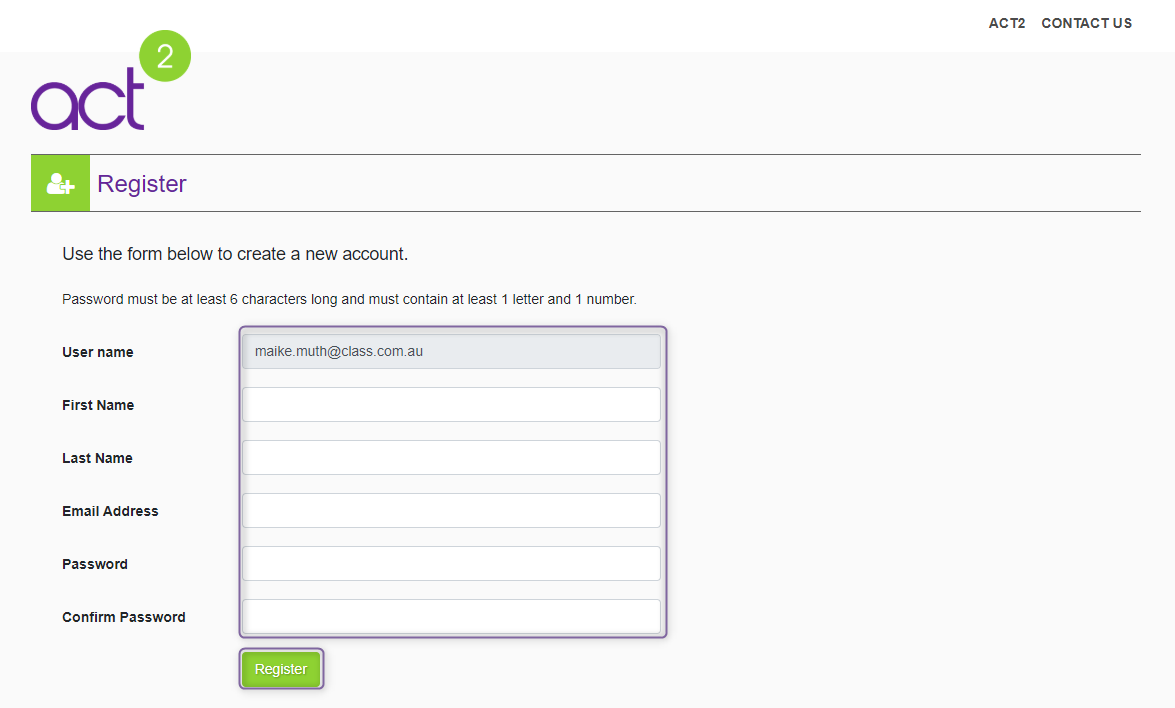Click the 'Confirm Password' label
This screenshot has width=1175, height=708.
click(124, 617)
